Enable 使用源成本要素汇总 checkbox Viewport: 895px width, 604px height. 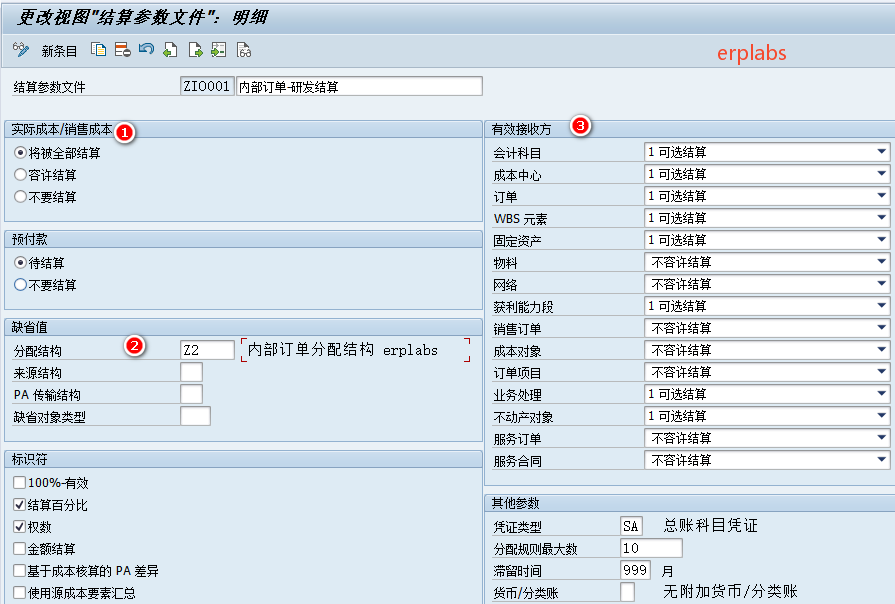pos(19,593)
